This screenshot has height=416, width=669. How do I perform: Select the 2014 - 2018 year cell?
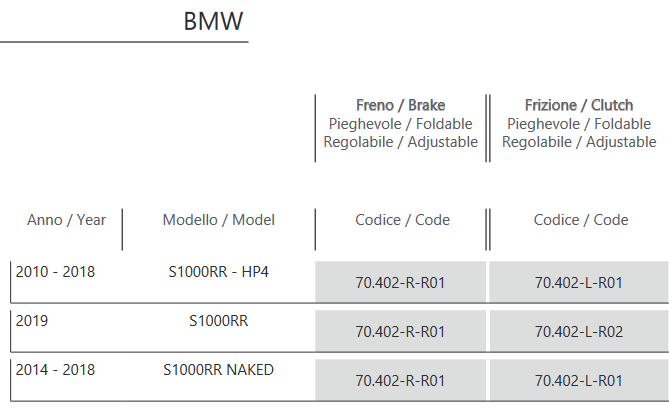(55, 370)
